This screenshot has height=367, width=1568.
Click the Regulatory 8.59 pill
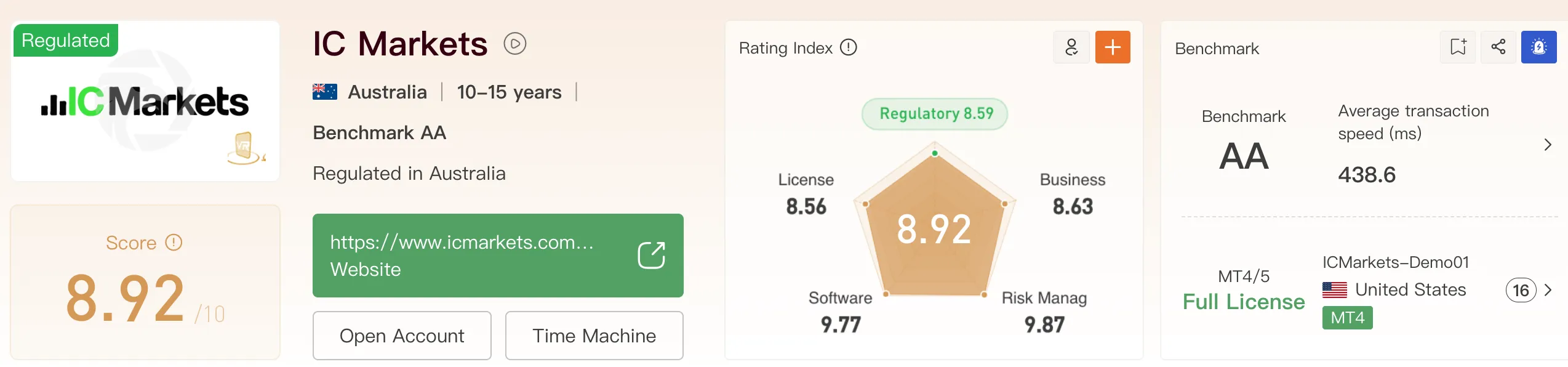click(x=935, y=114)
